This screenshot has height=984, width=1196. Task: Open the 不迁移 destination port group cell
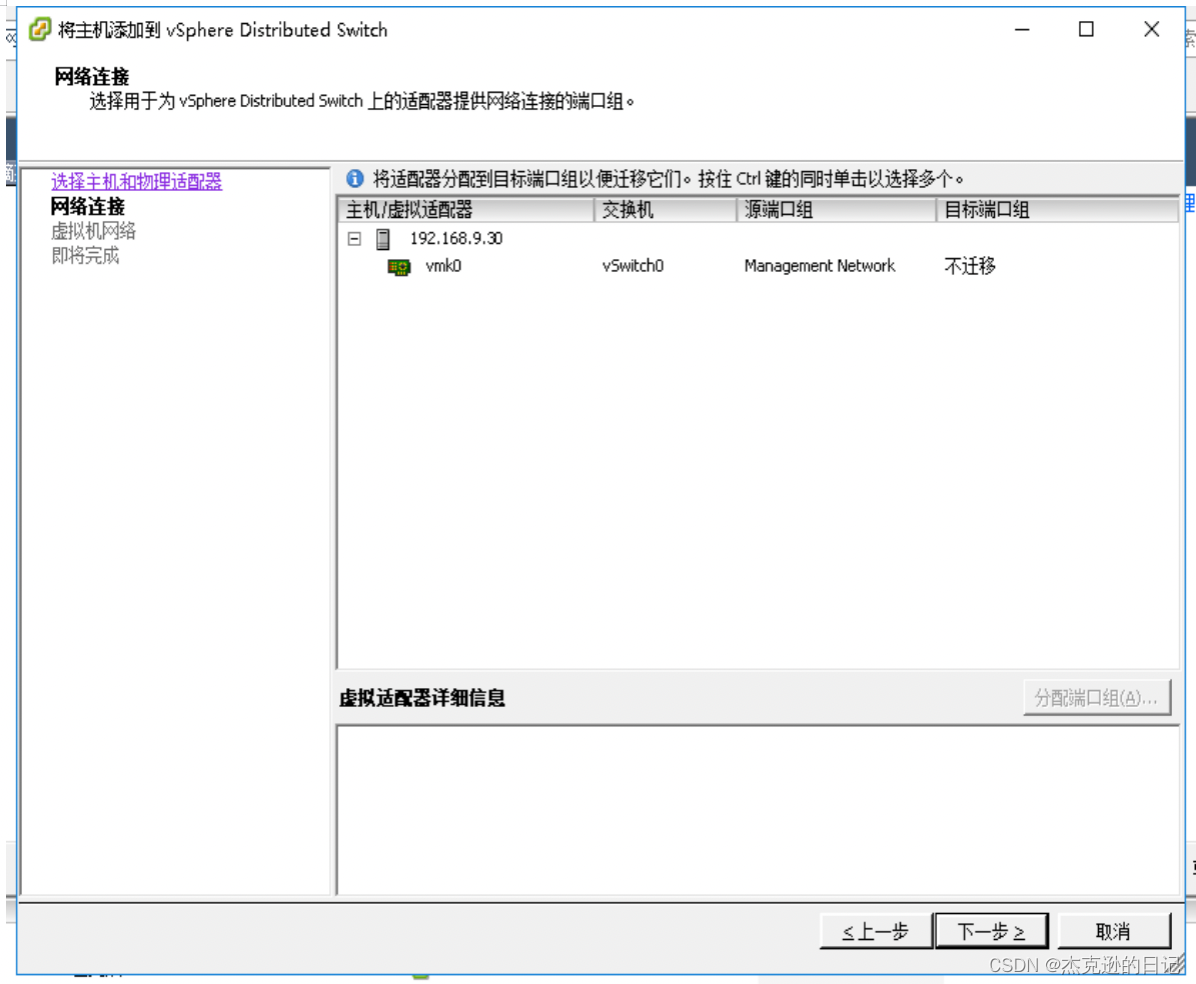tap(969, 266)
